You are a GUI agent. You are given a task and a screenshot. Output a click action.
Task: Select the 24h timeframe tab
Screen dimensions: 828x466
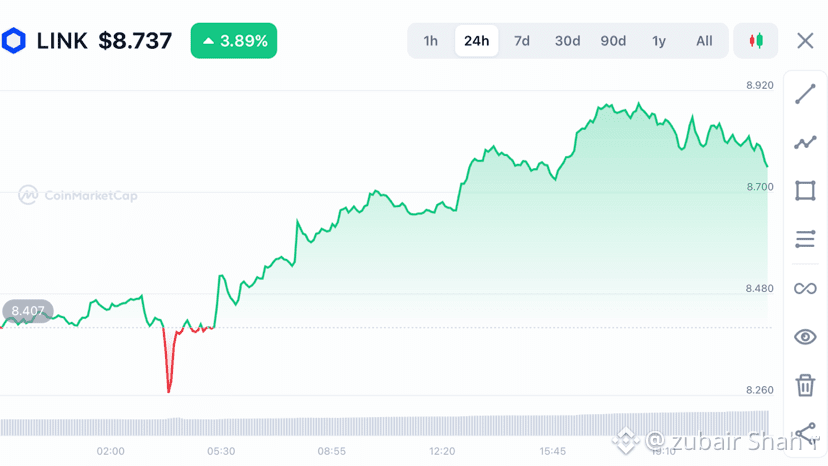(476, 41)
